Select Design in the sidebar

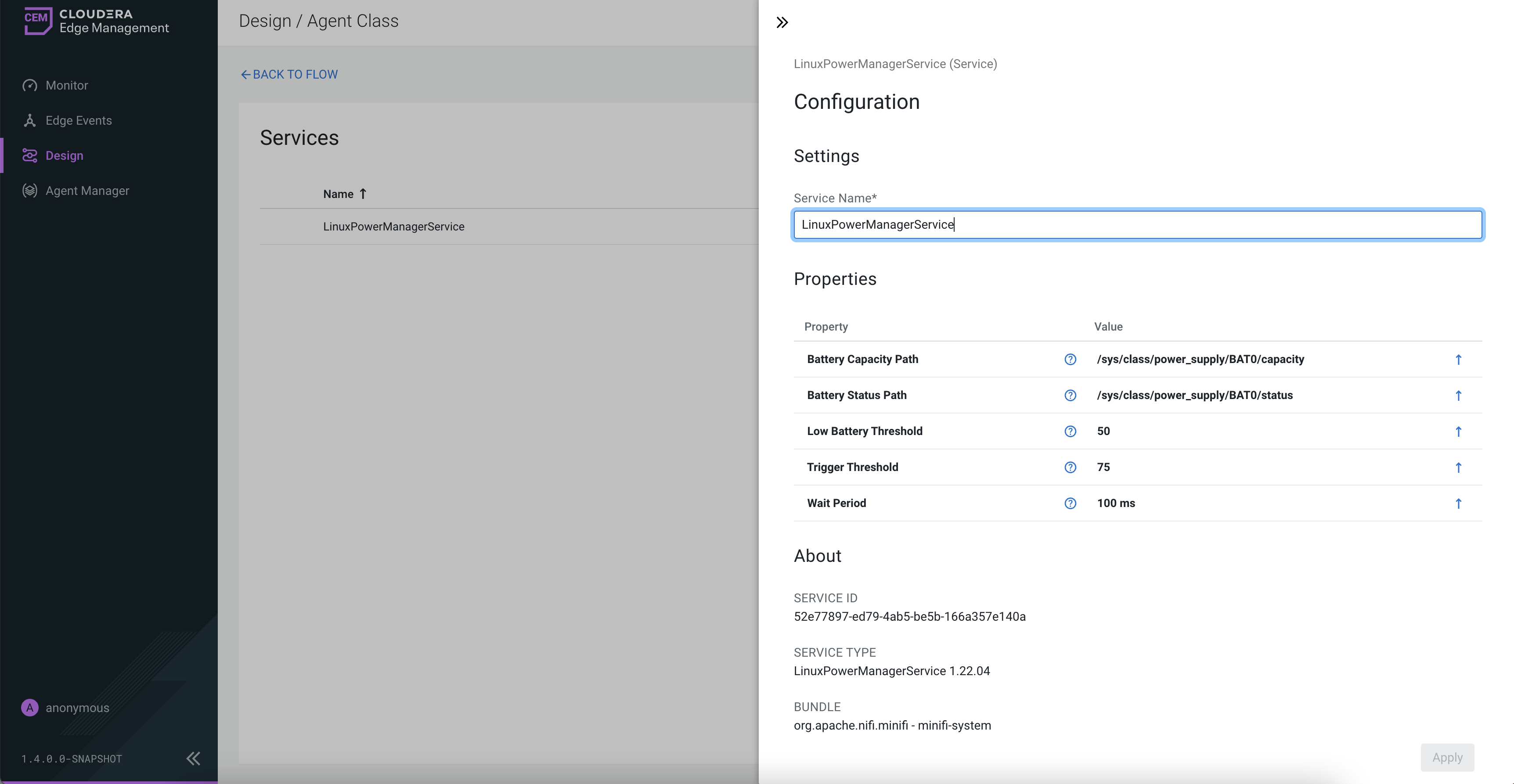64,156
